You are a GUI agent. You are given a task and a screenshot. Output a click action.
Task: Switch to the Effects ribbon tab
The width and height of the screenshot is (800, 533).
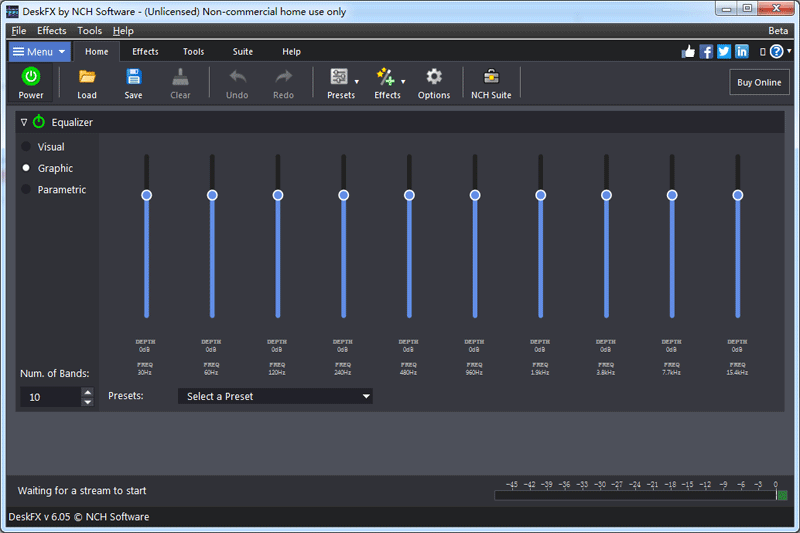coord(145,52)
